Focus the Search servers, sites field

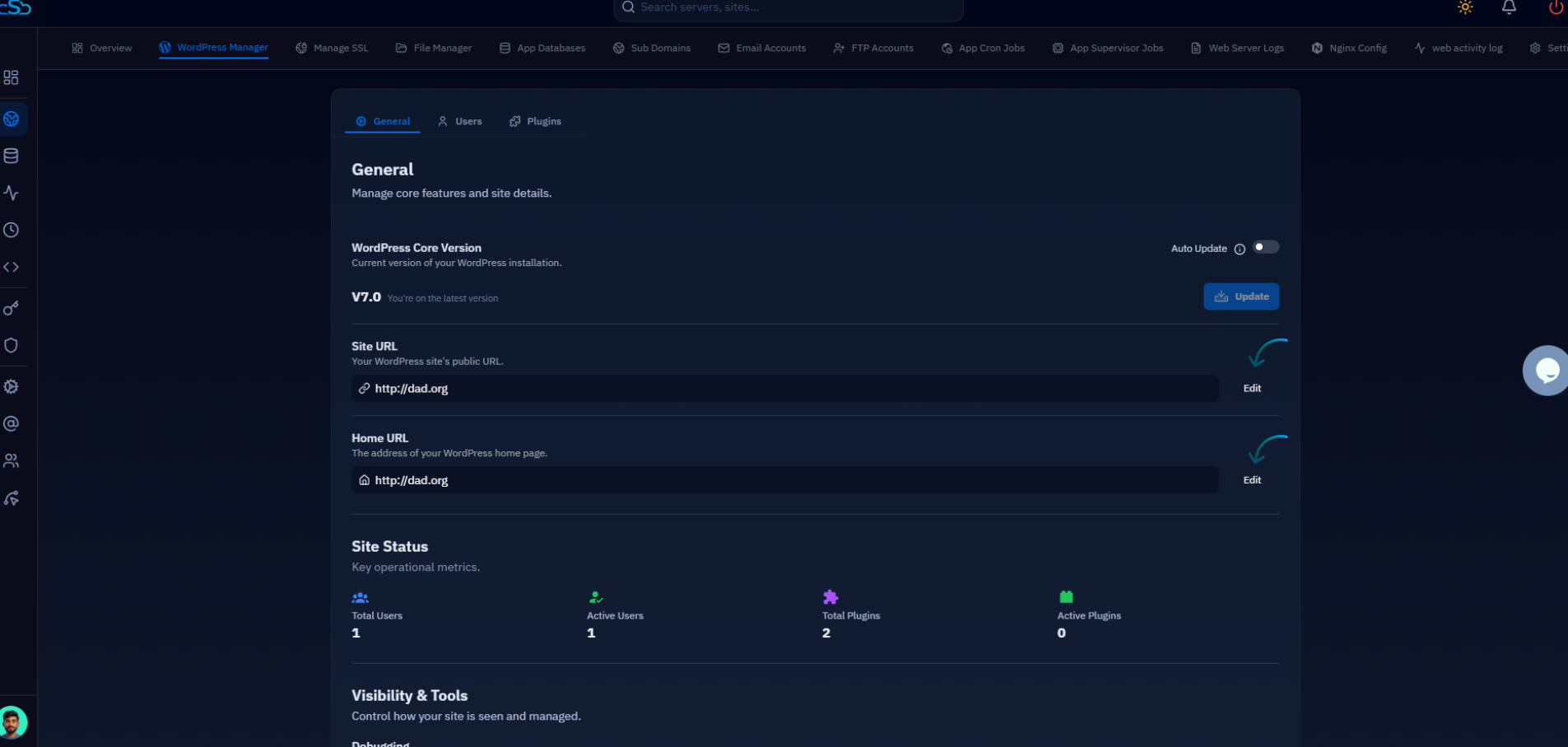pyautogui.click(x=789, y=8)
